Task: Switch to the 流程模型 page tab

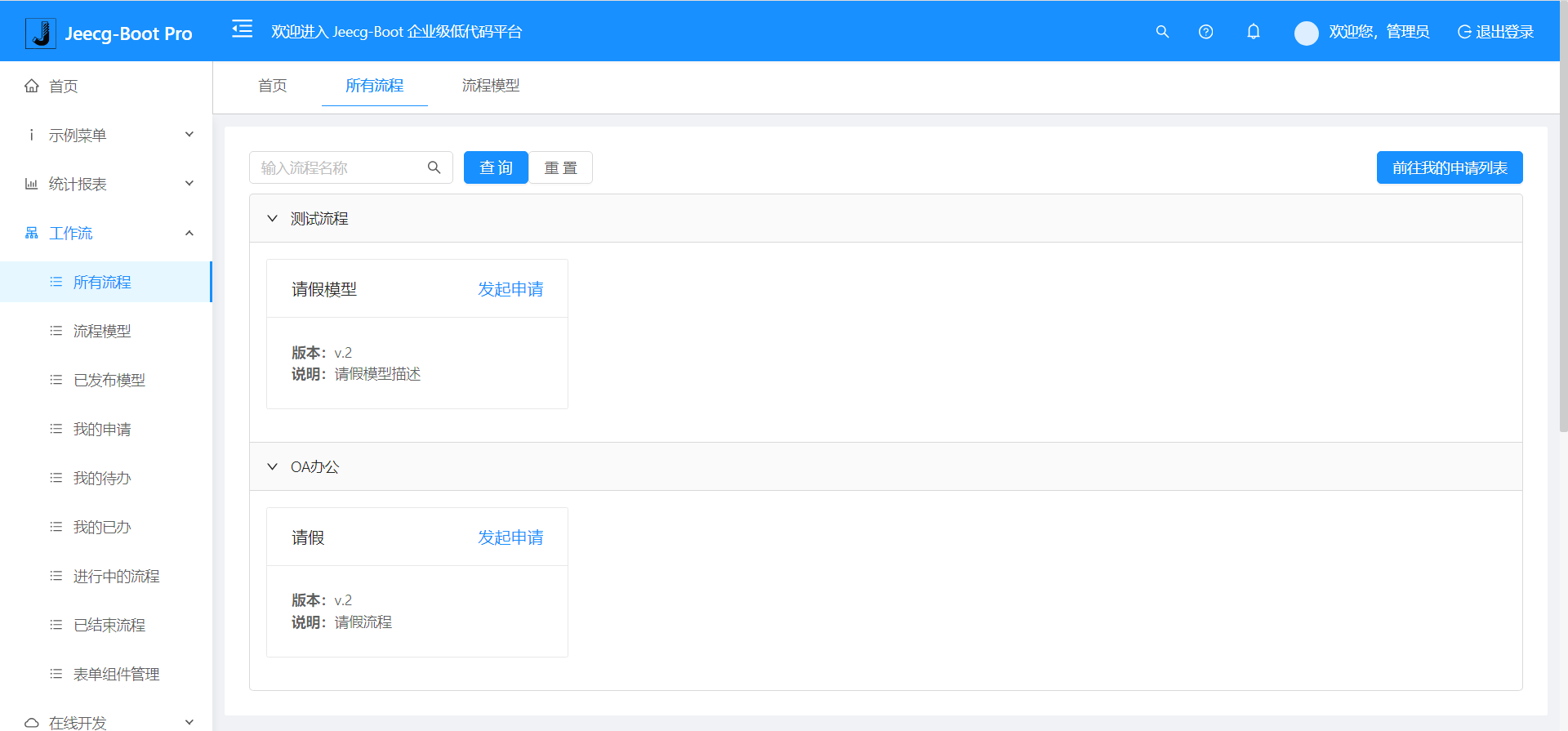Action: pyautogui.click(x=491, y=86)
